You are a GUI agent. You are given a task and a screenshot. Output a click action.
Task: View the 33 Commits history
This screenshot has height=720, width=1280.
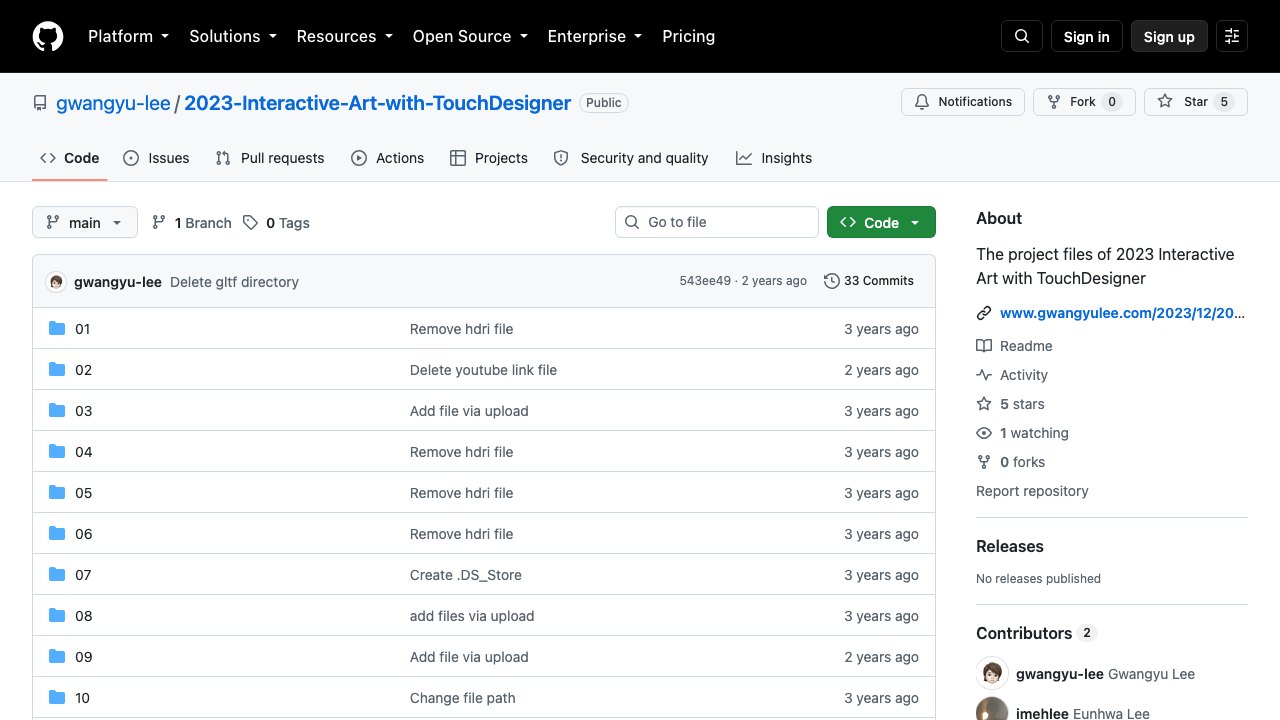(869, 281)
